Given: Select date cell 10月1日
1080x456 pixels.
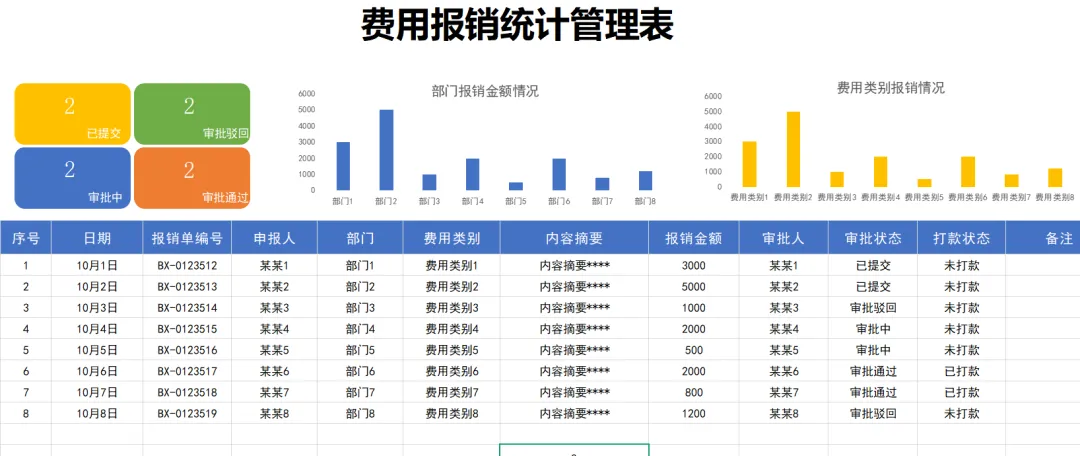Looking at the screenshot, I should tap(97, 265).
